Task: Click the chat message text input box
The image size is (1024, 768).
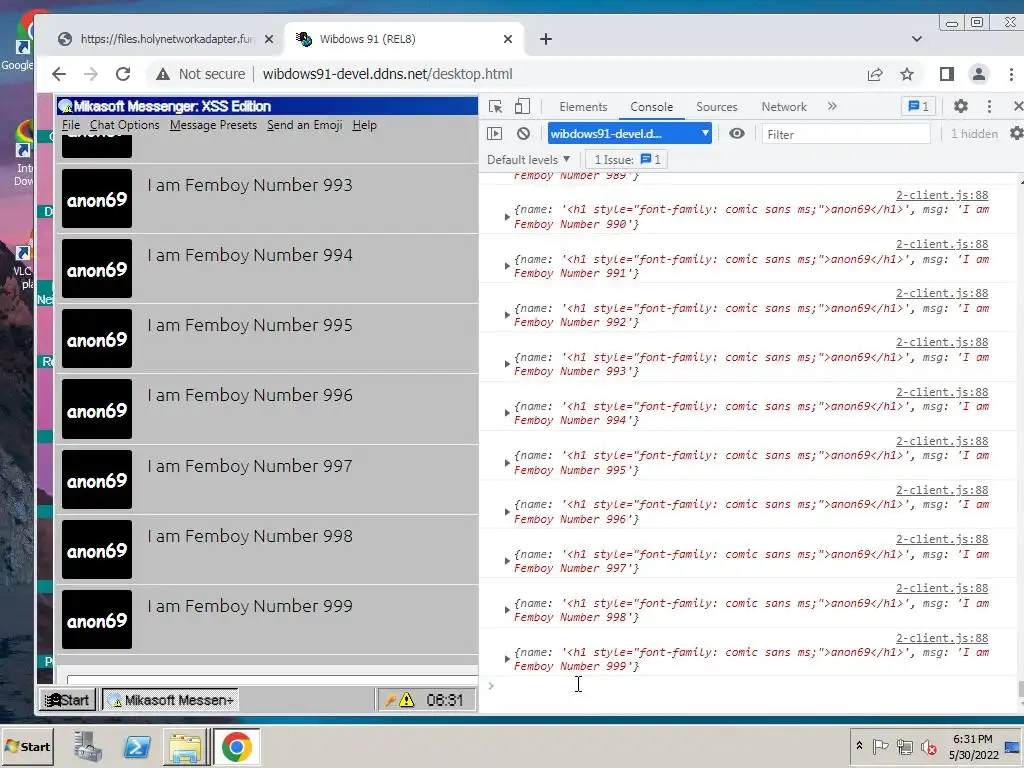Action: coord(272,680)
